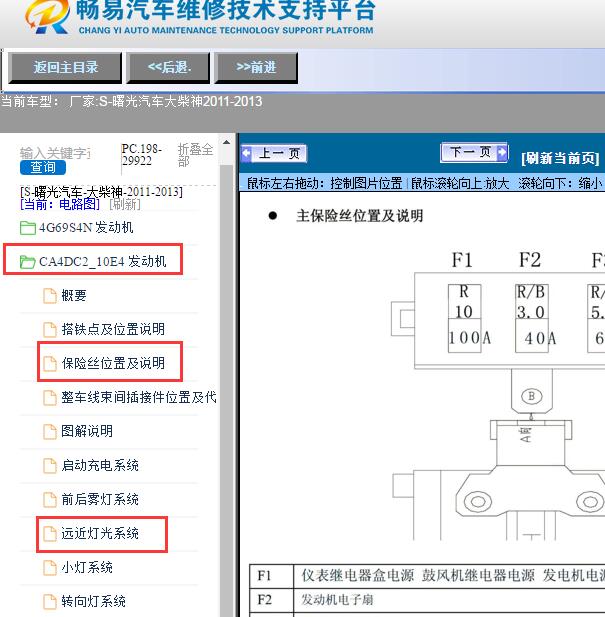Click the F1 100A fuse in diagram

(465, 318)
